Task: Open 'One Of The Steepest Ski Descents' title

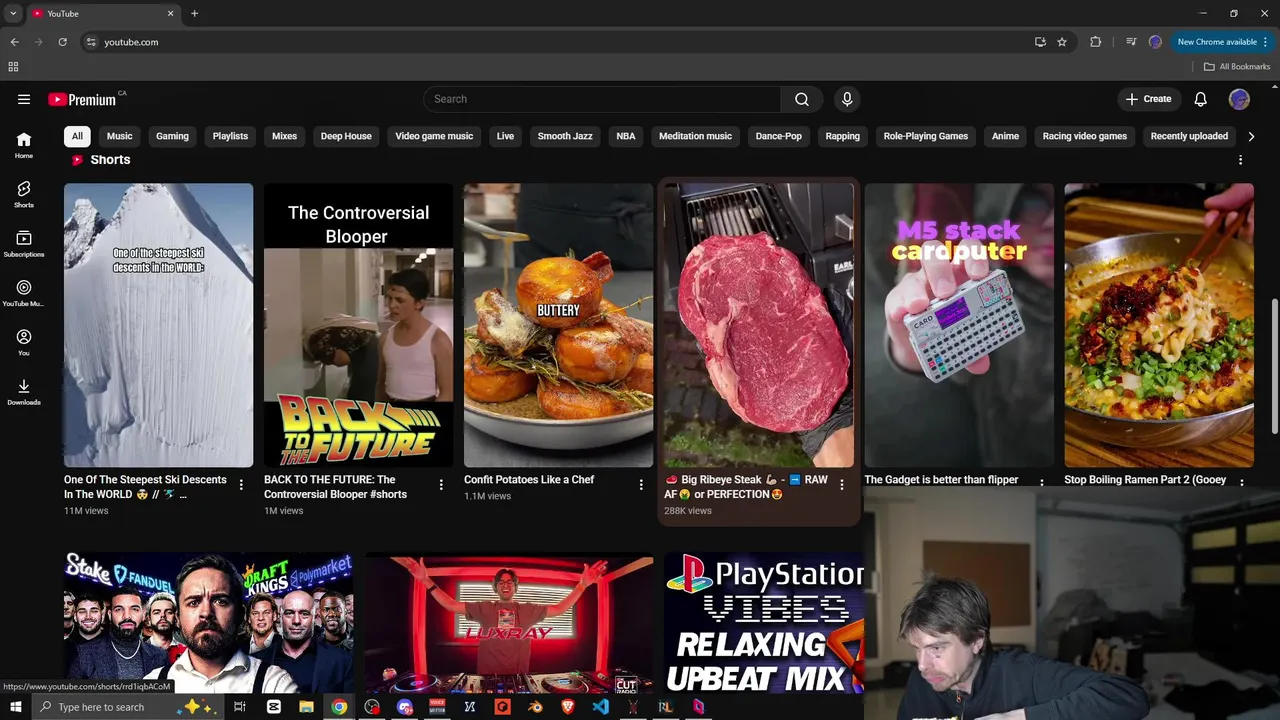Action: click(146, 487)
